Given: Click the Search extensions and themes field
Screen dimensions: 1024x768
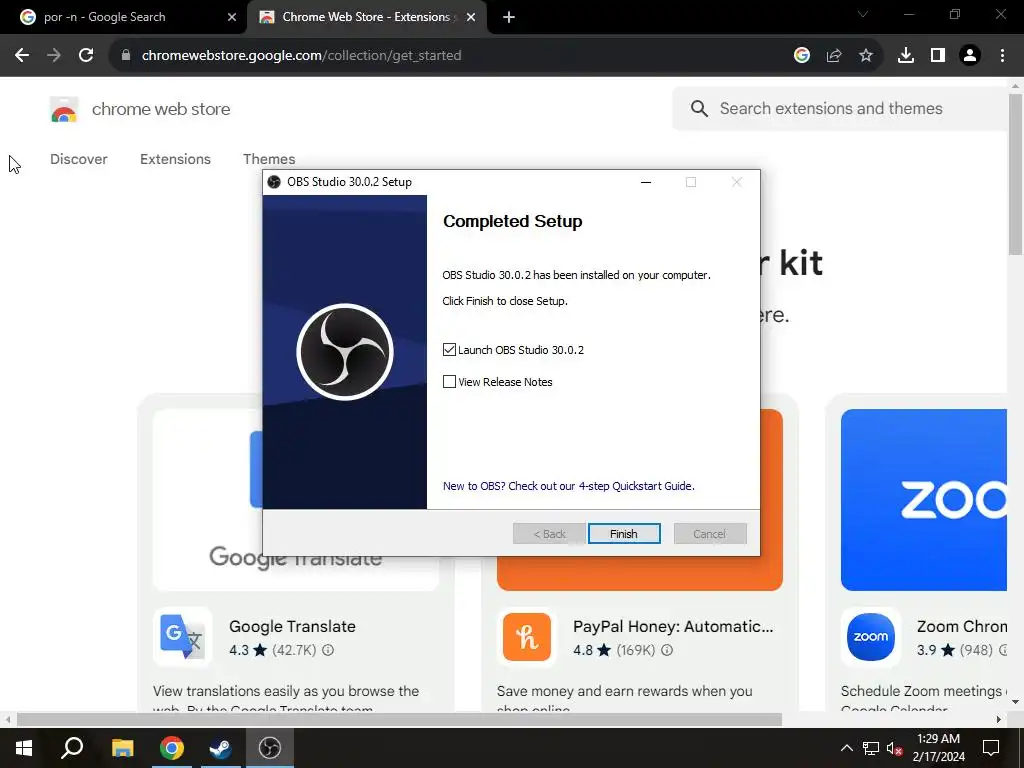Looking at the screenshot, I should (x=839, y=108).
